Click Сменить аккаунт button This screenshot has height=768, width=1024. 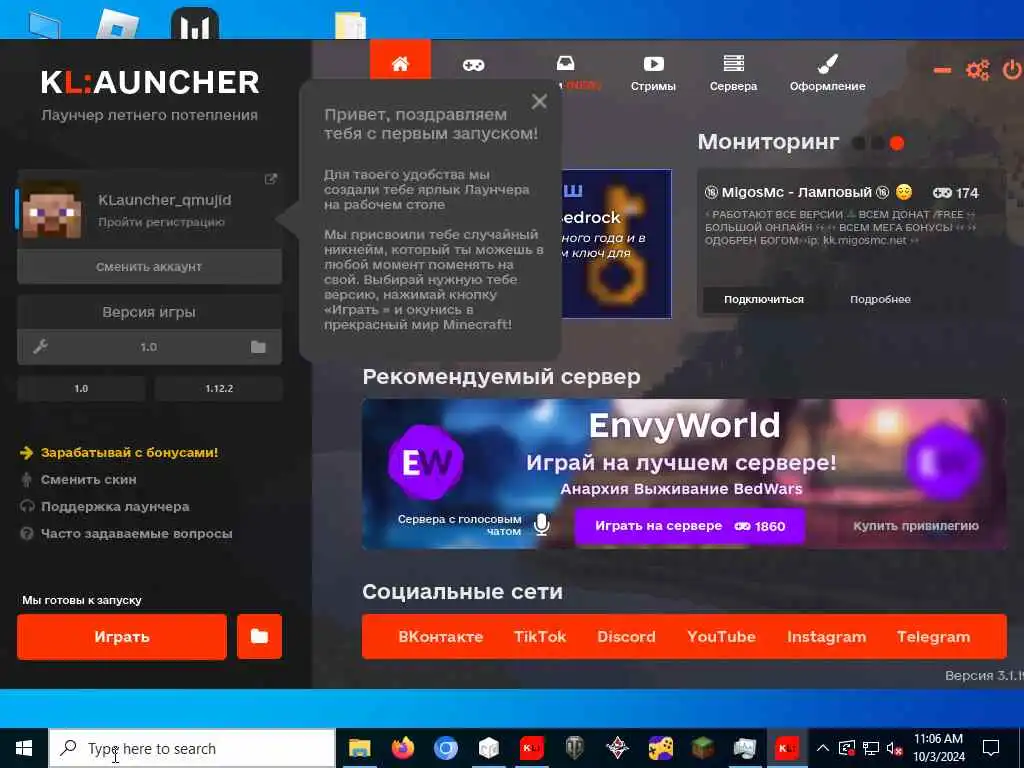(x=150, y=266)
